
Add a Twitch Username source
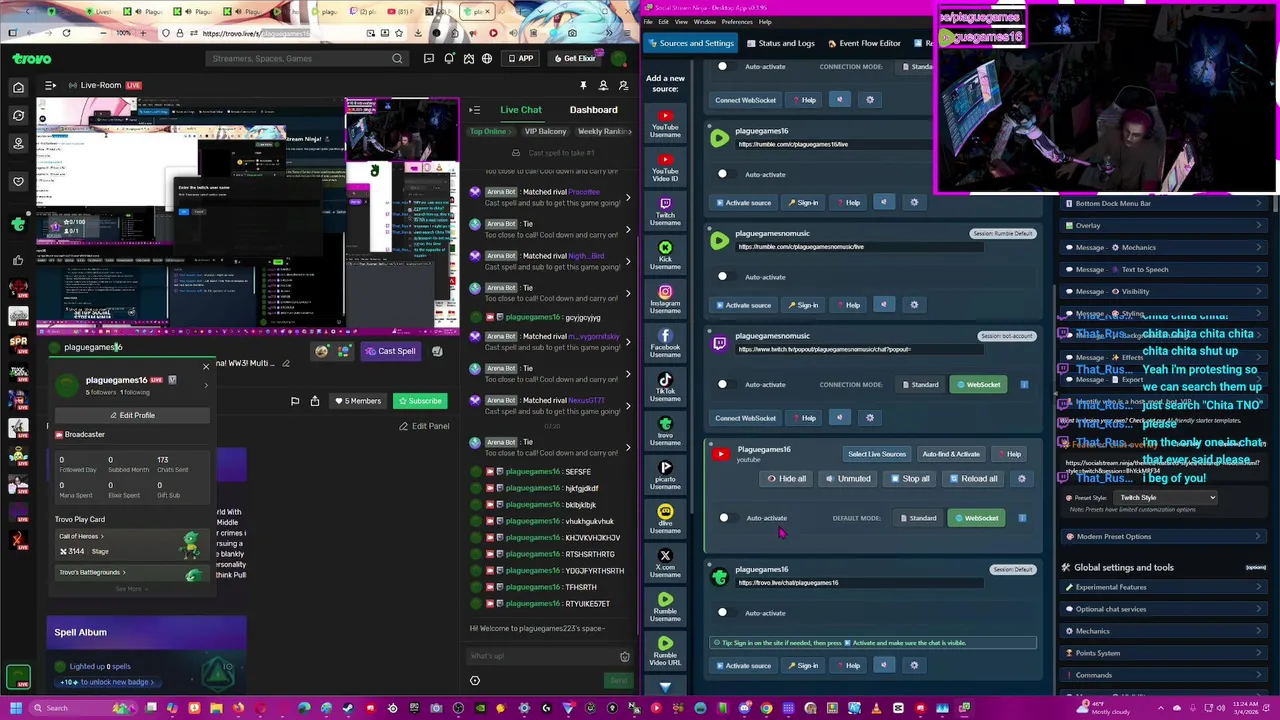tap(665, 210)
